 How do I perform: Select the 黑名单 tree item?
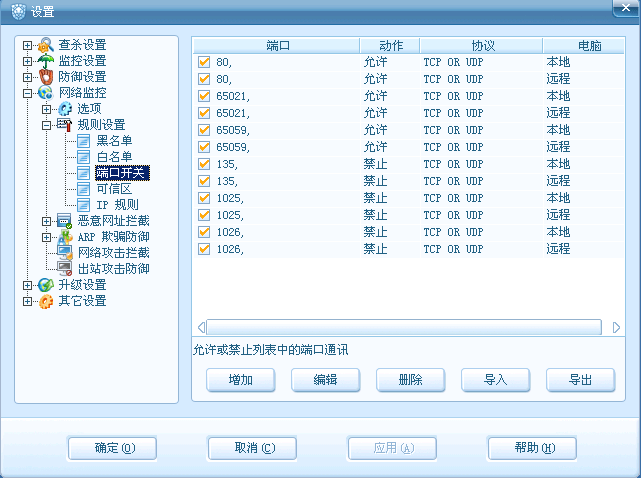tap(114, 141)
